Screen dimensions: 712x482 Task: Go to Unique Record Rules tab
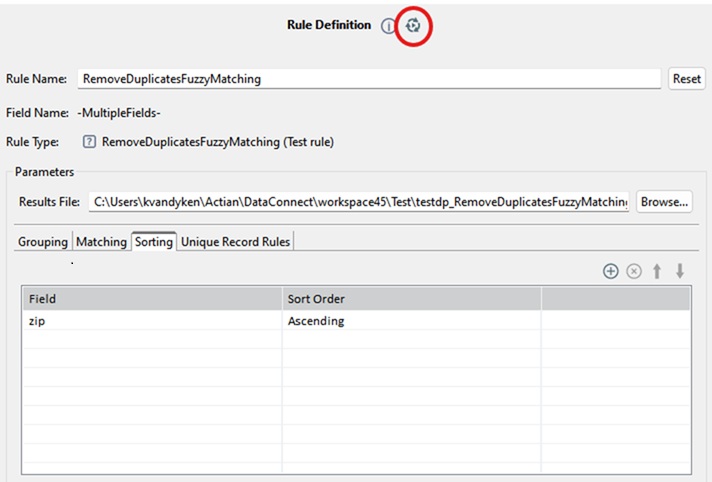[x=235, y=242]
